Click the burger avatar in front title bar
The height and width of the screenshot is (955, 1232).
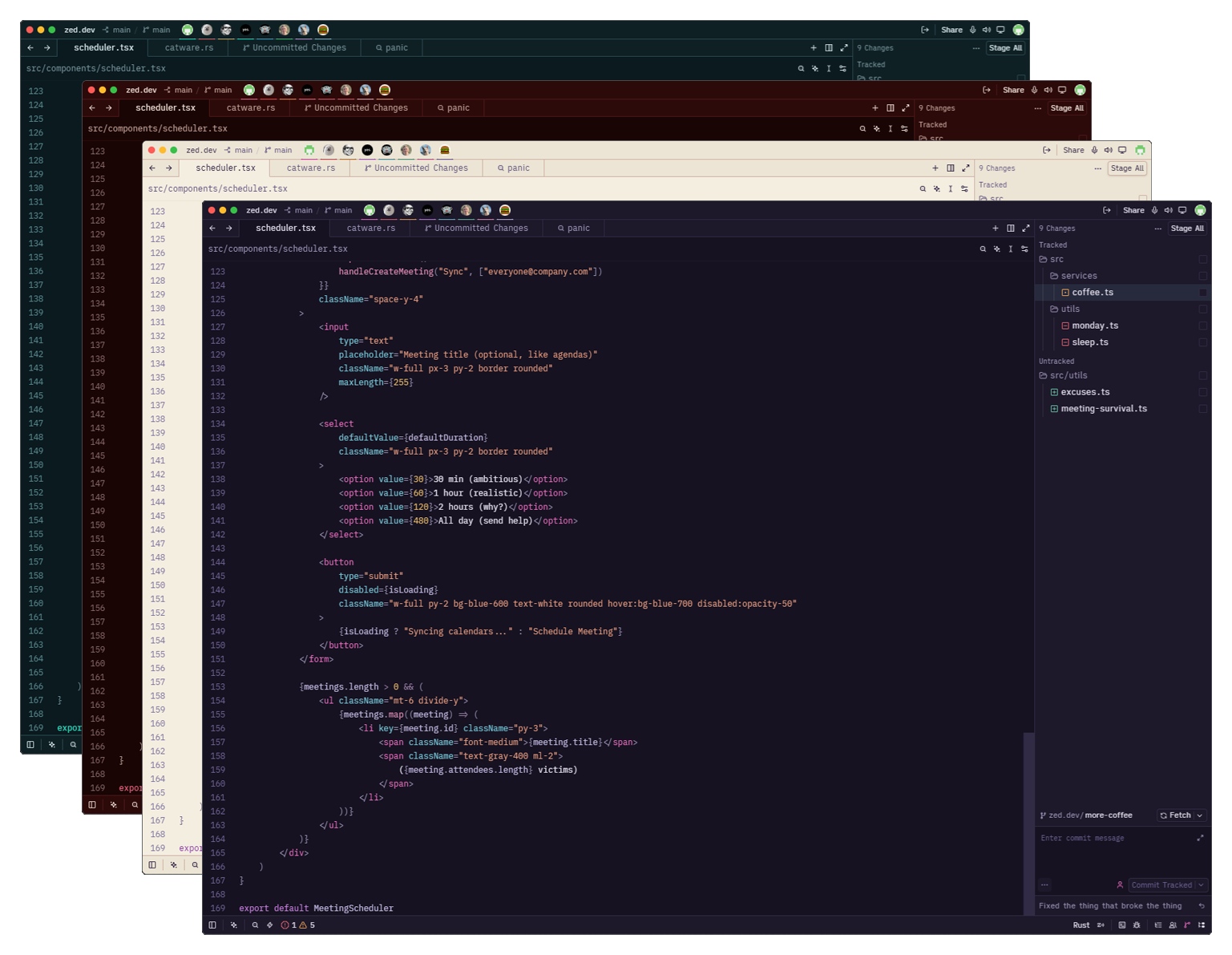pos(505,210)
